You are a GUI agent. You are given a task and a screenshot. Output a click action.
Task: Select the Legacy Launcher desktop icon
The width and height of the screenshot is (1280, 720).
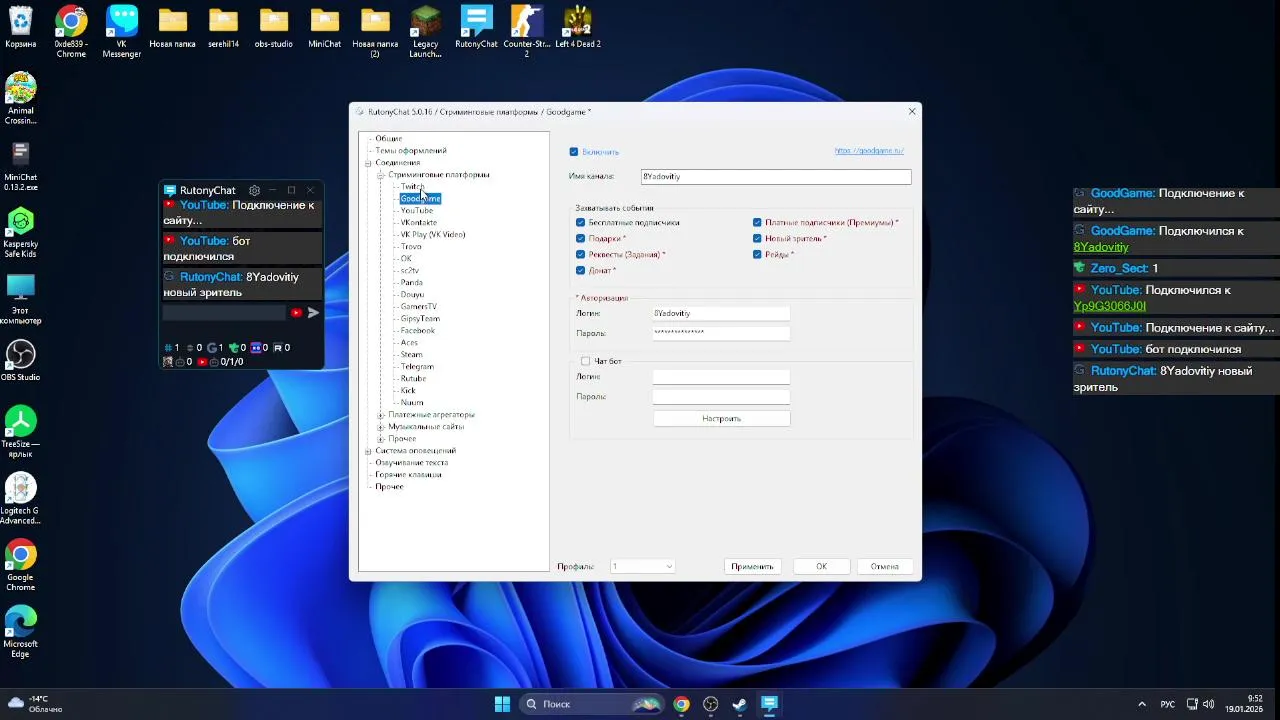426,32
